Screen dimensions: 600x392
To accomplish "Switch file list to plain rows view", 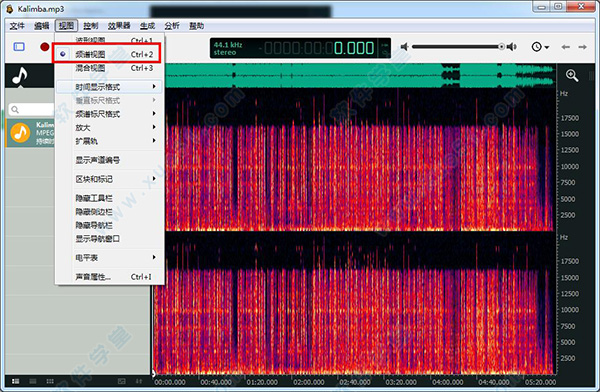I will (x=33, y=381).
